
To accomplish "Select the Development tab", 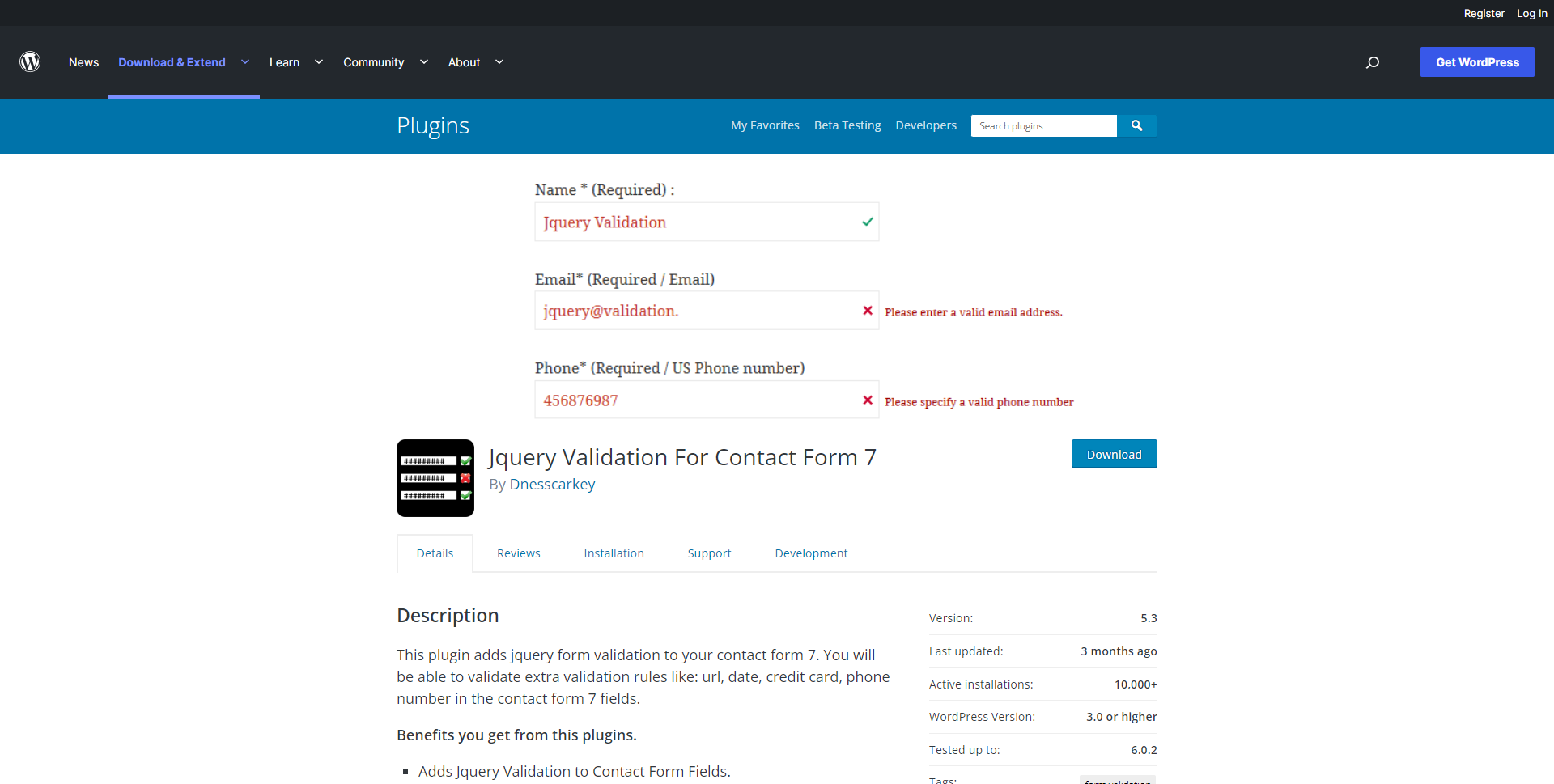I will click(x=811, y=553).
